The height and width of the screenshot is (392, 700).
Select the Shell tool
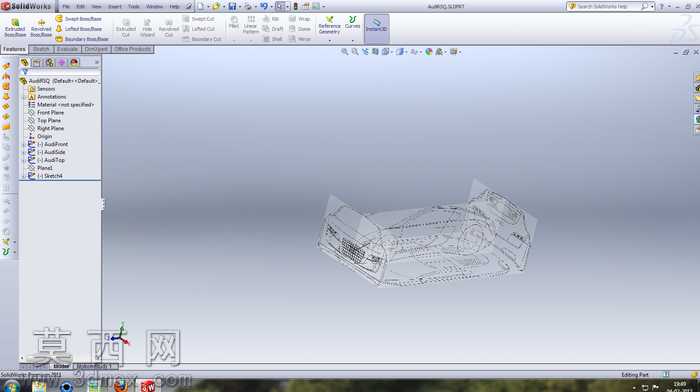[x=272, y=39]
